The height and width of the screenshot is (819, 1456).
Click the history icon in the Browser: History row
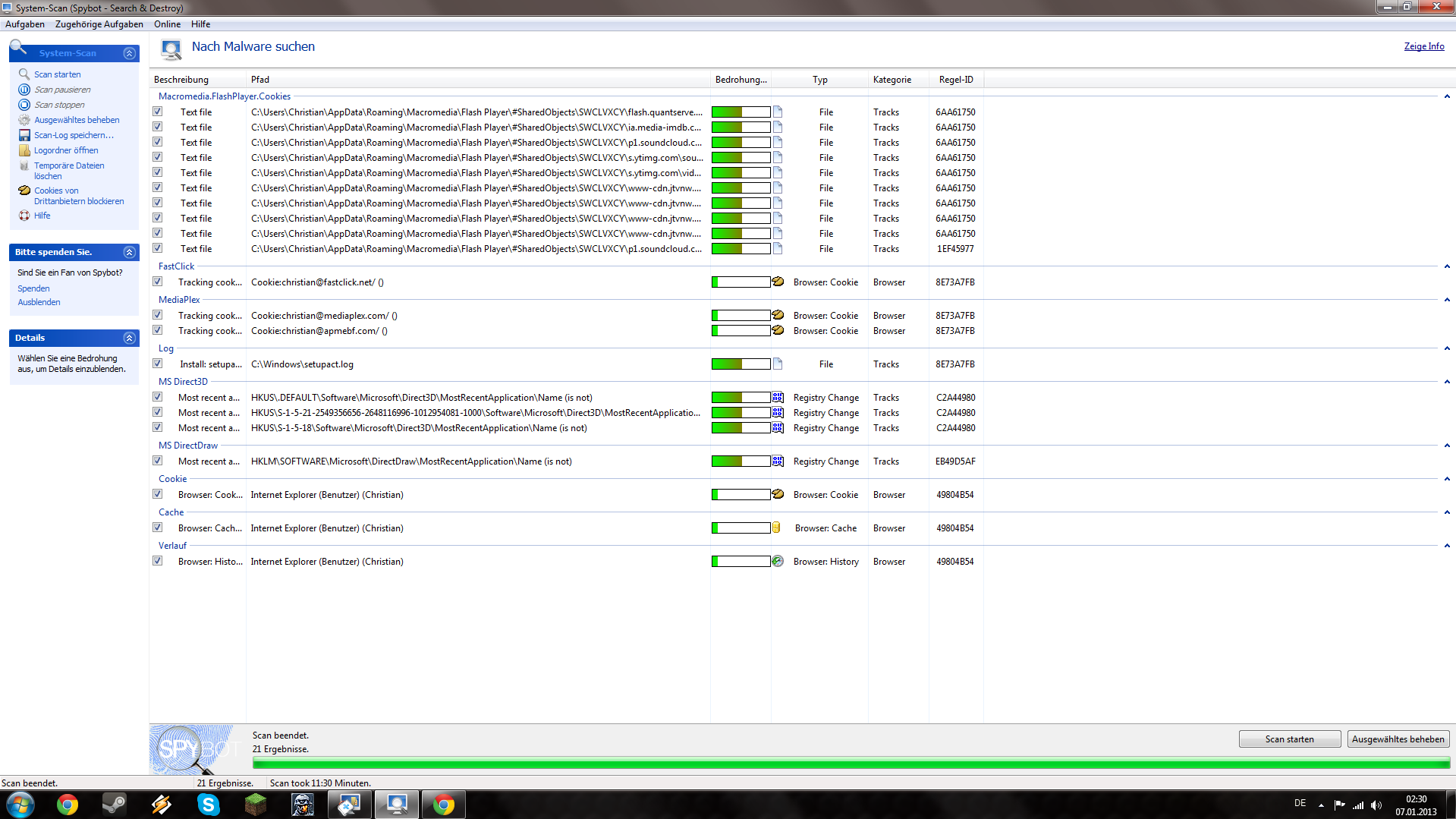click(x=778, y=561)
